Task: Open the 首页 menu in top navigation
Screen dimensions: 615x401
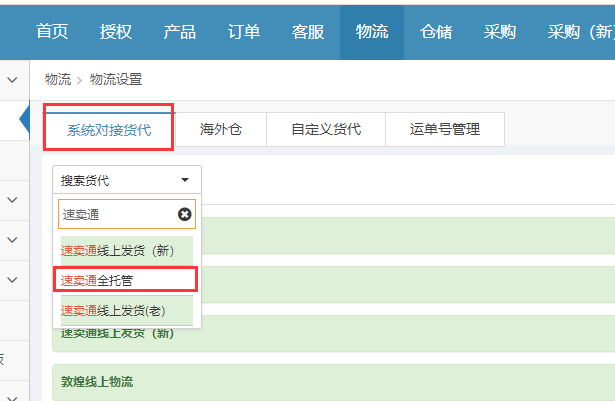Action: point(52,31)
